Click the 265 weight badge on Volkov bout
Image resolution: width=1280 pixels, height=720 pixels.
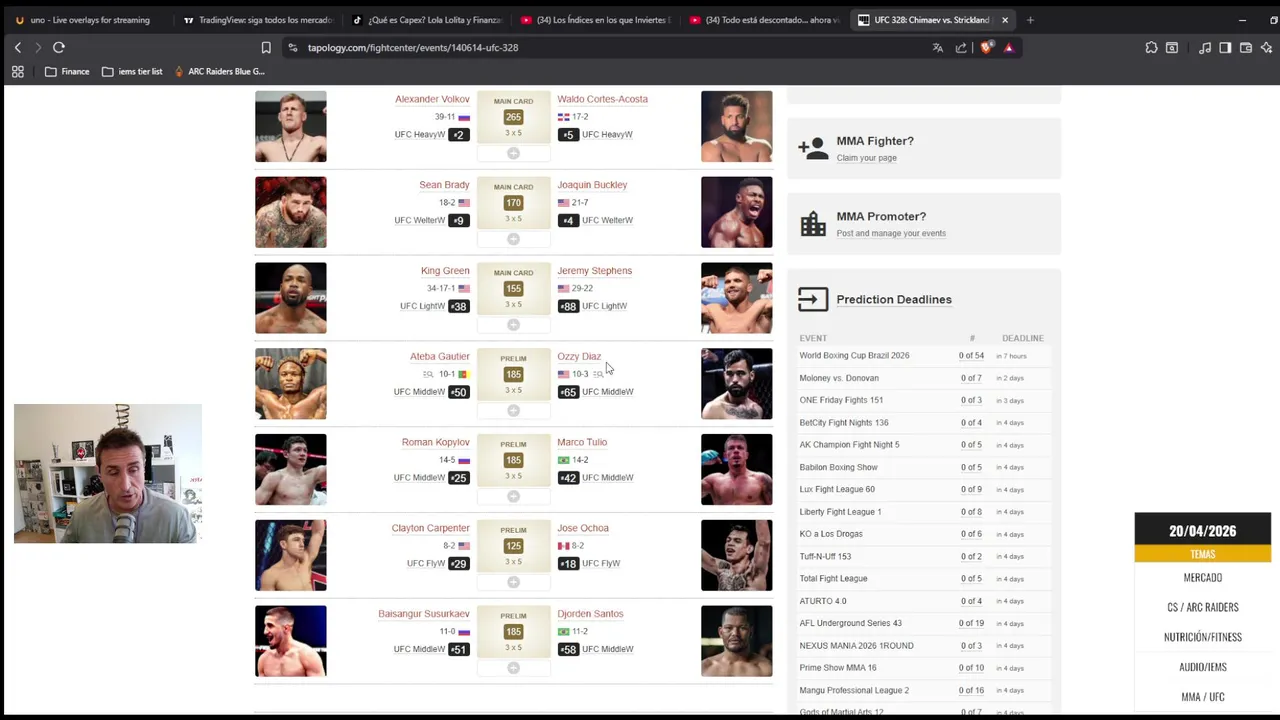click(x=513, y=117)
